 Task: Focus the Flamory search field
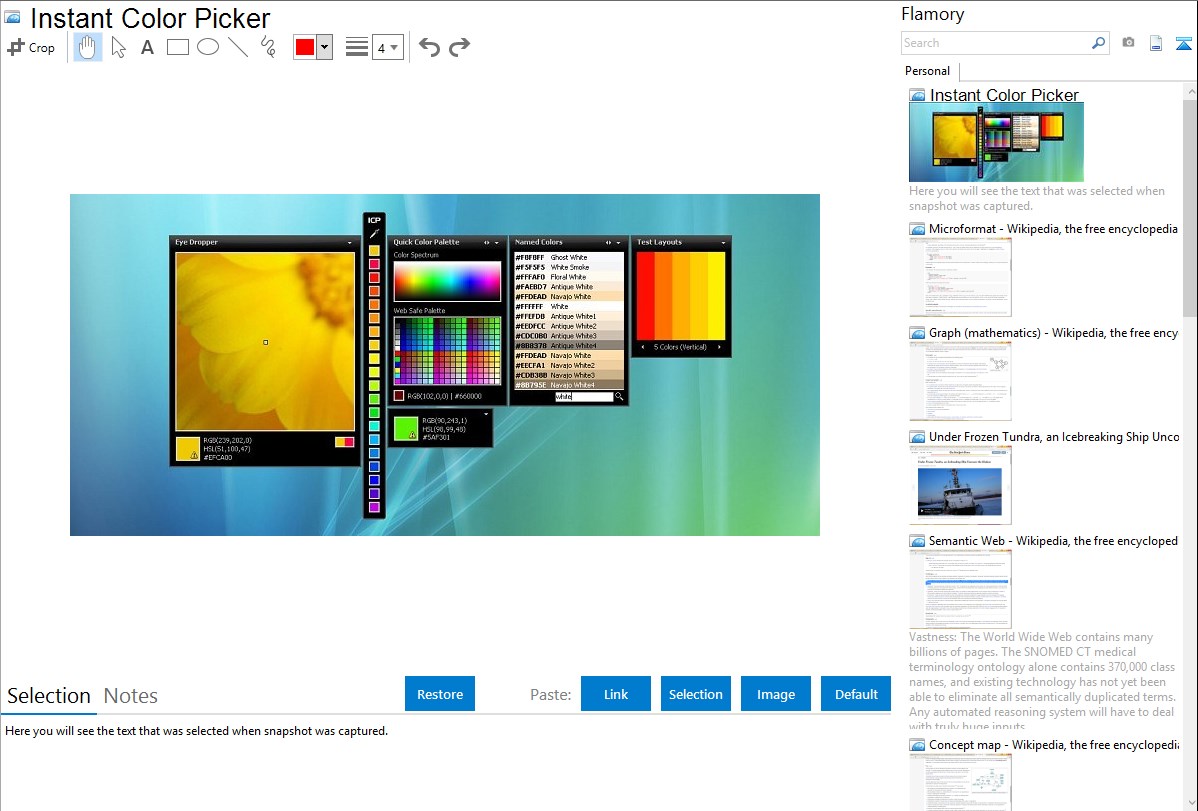(995, 43)
